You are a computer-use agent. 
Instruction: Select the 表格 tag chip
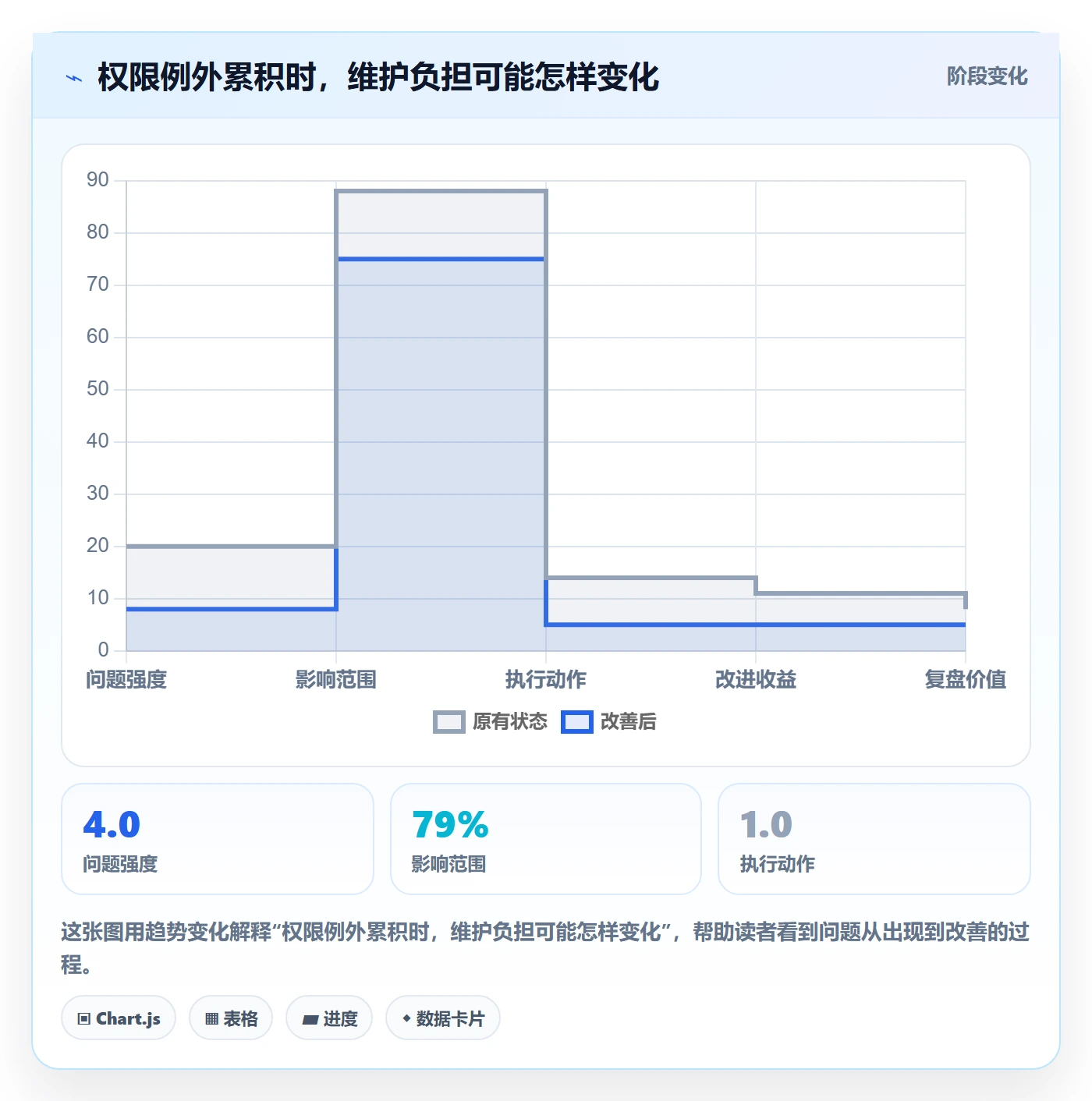pos(231,1018)
